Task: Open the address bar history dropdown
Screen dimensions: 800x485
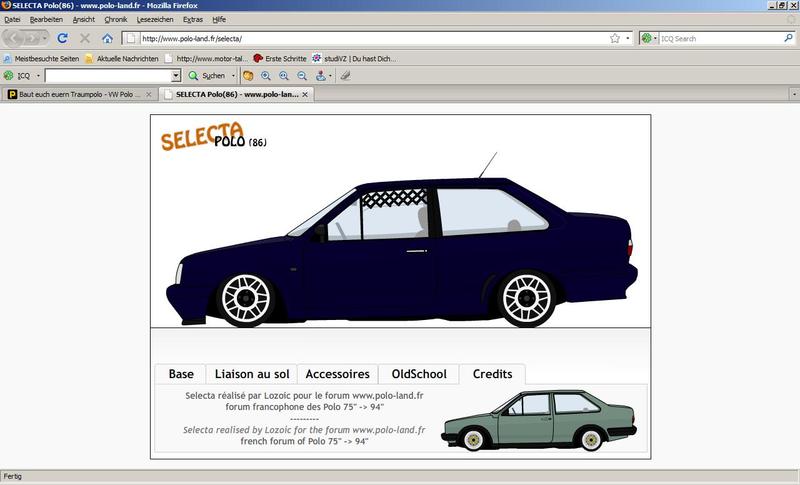Action: tap(628, 38)
